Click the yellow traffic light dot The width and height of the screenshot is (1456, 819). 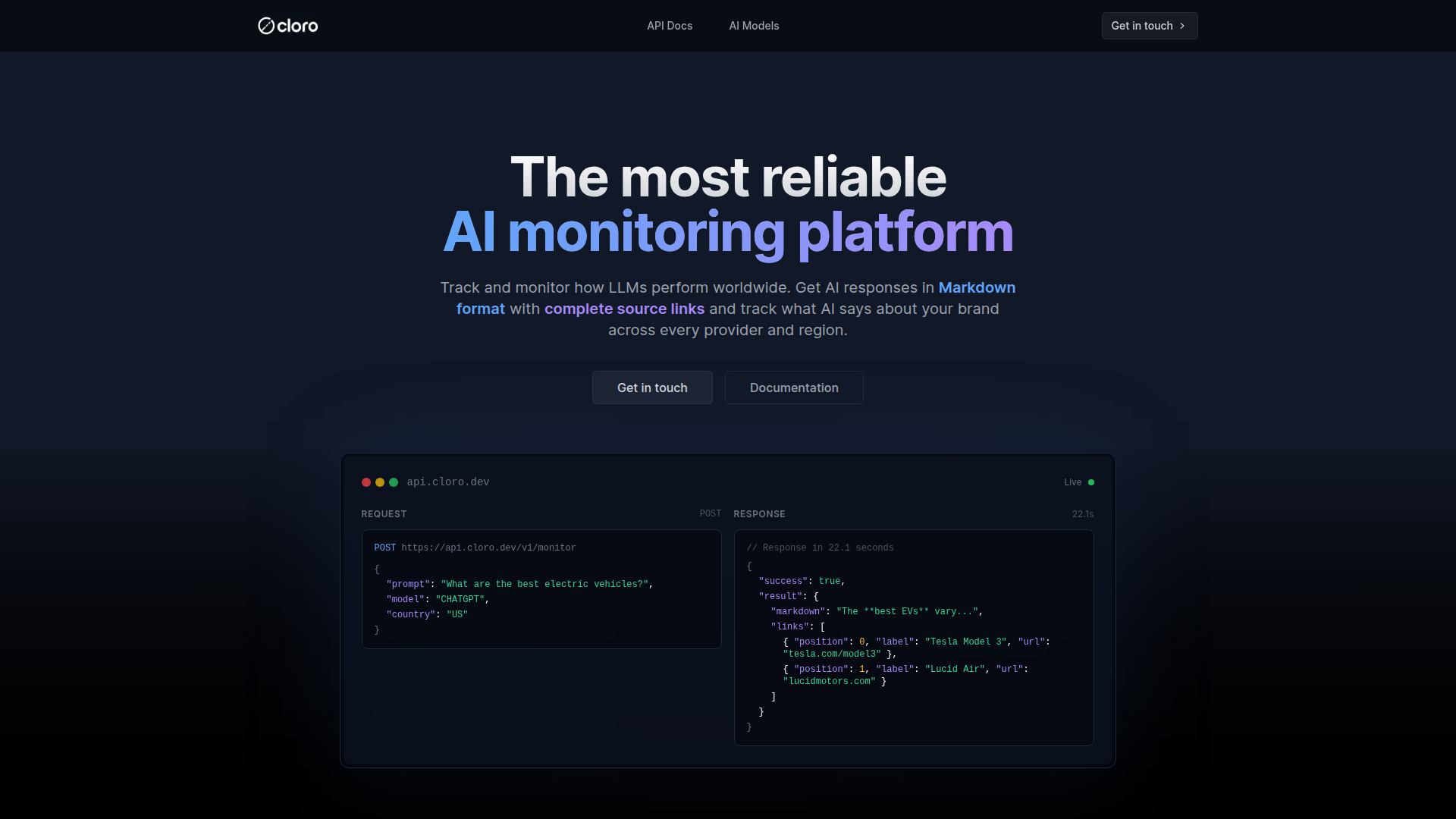(x=380, y=482)
